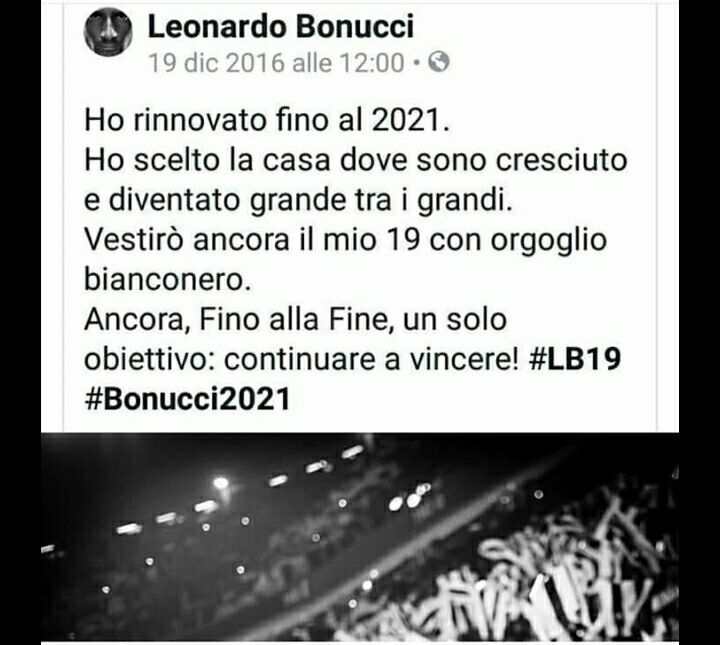
Task: Click the word 'bianconero.' in the post
Action: click(168, 279)
